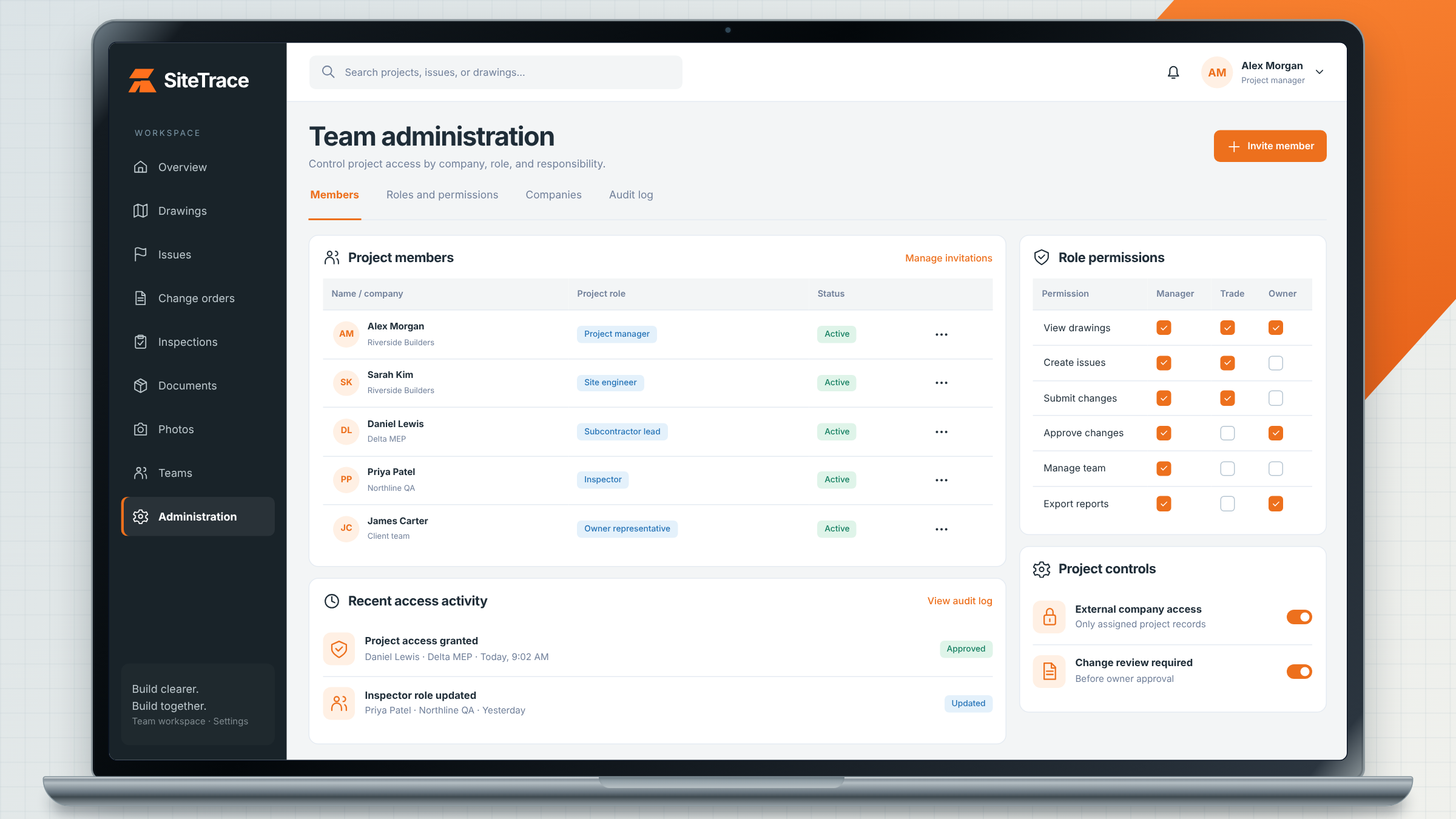The width and height of the screenshot is (1456, 819).
Task: Open Change orders via its document icon
Action: pyautogui.click(x=141, y=298)
